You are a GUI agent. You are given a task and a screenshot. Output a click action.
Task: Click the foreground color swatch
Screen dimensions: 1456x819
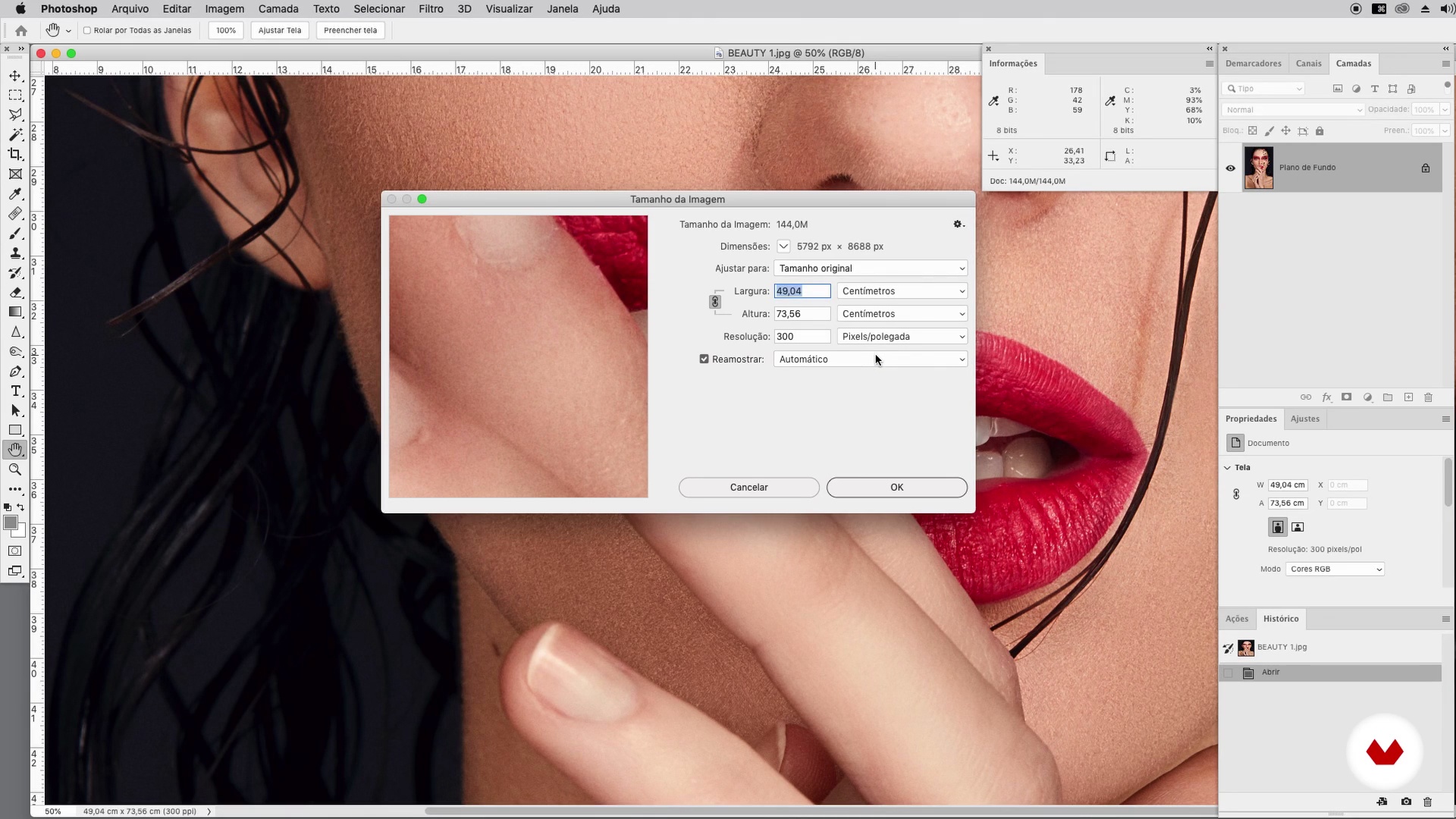11,523
